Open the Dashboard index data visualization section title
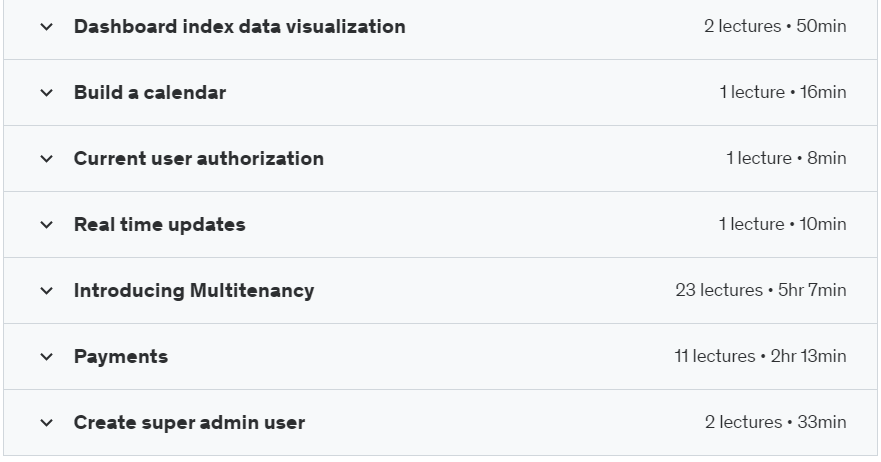881x462 pixels. point(239,26)
